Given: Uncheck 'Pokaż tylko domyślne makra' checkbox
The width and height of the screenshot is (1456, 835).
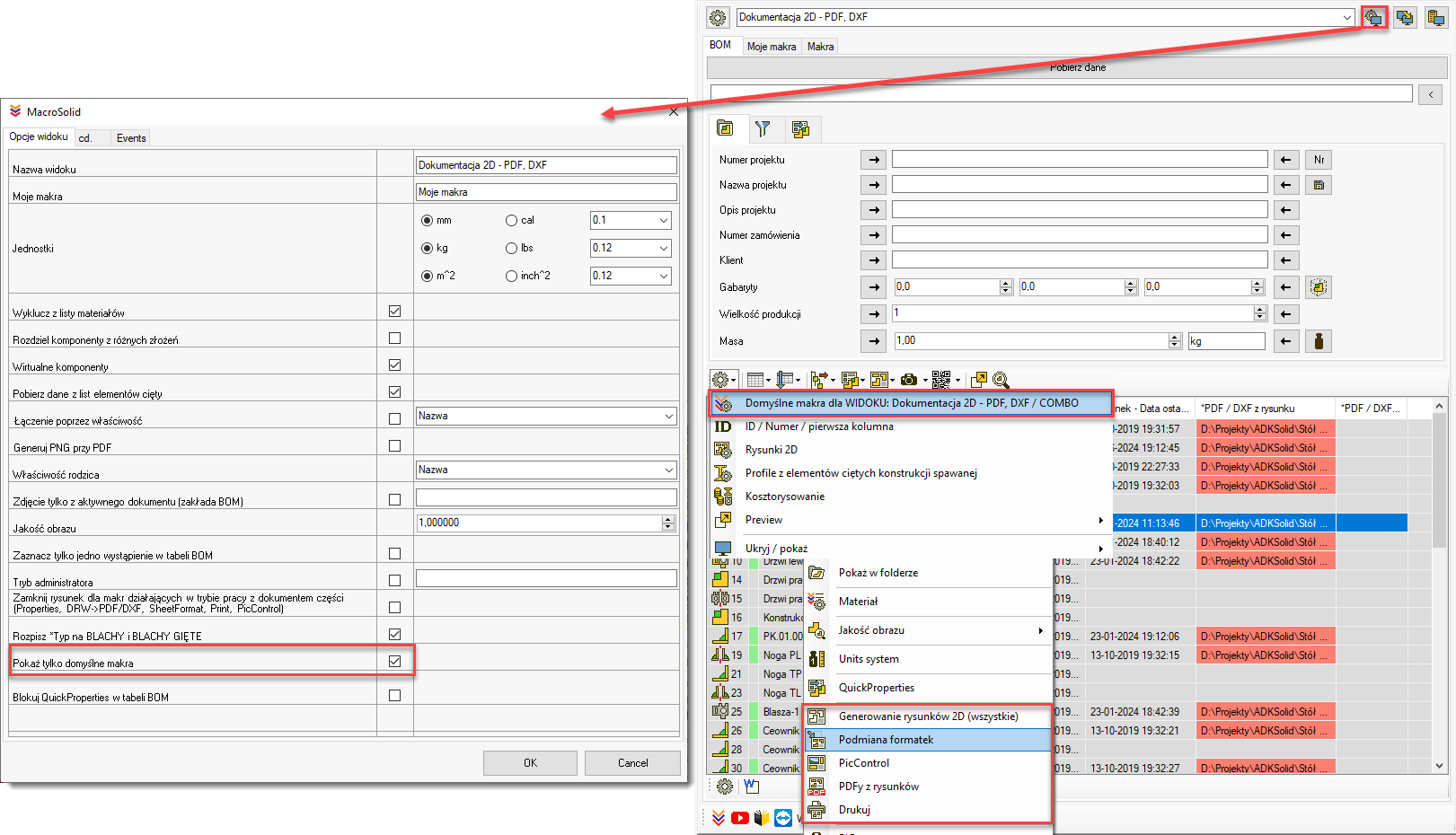Looking at the screenshot, I should 394,662.
